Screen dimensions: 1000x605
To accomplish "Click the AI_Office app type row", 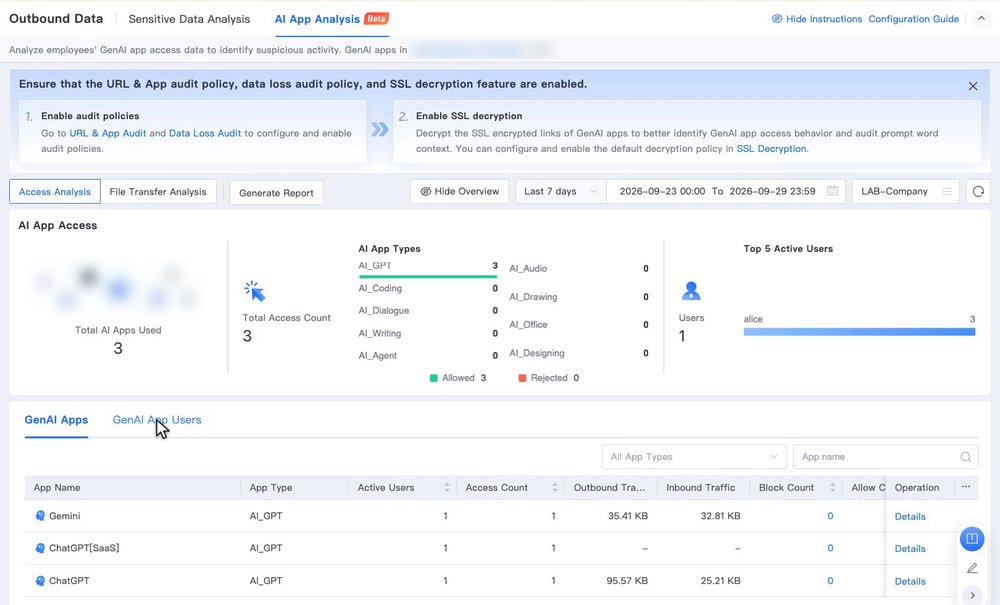I will pos(579,324).
